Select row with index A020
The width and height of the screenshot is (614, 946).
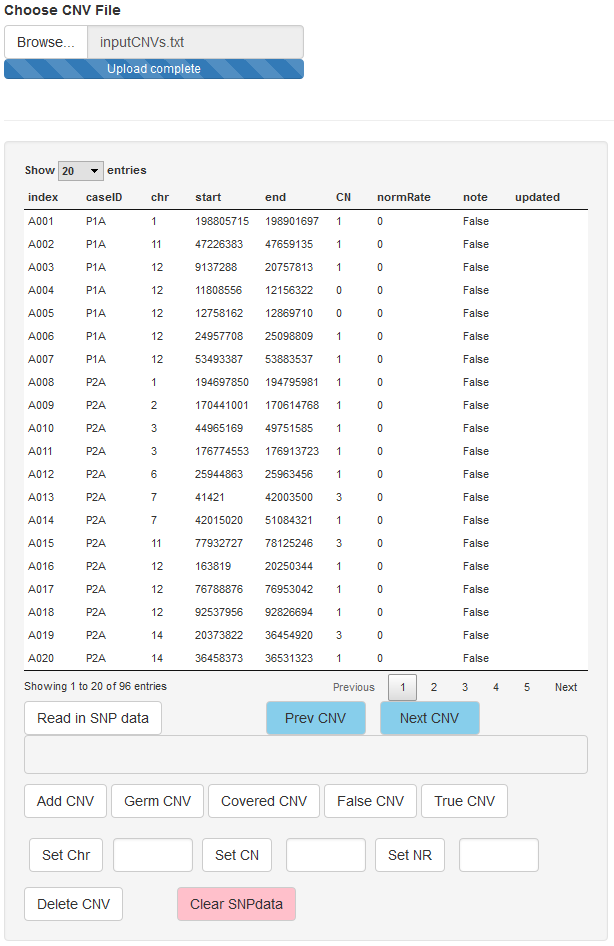[306, 658]
